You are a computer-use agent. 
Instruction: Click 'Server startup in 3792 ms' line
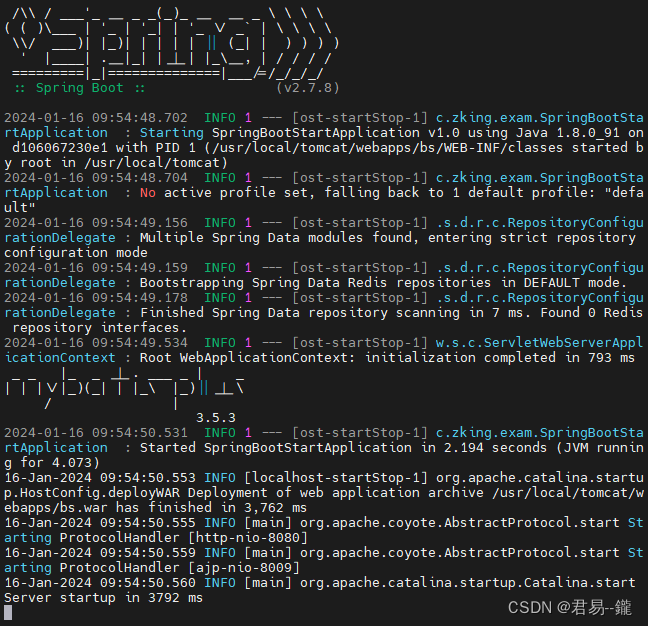[103, 598]
